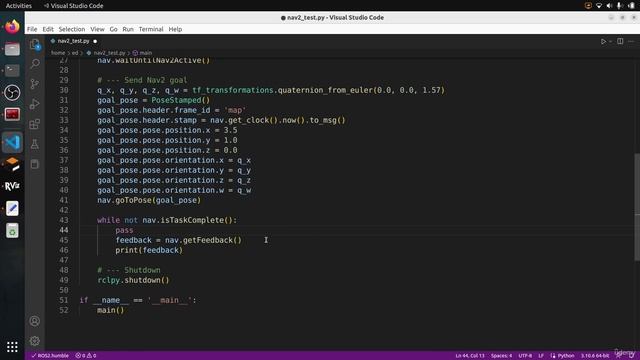Click 'main' symbol in the breadcrumb
This screenshot has height=360, width=640.
coord(146,53)
